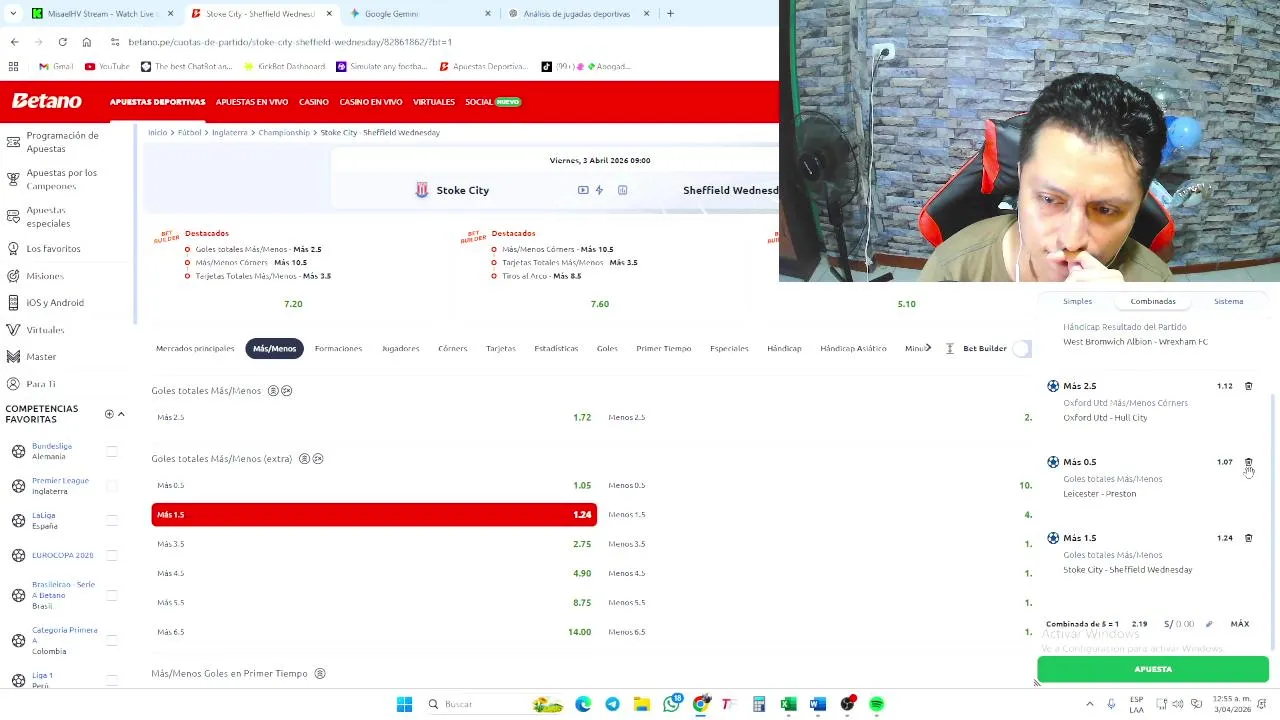Open Programación de Apuestas sidebar icon
Image resolution: width=1280 pixels, height=720 pixels.
[13, 142]
